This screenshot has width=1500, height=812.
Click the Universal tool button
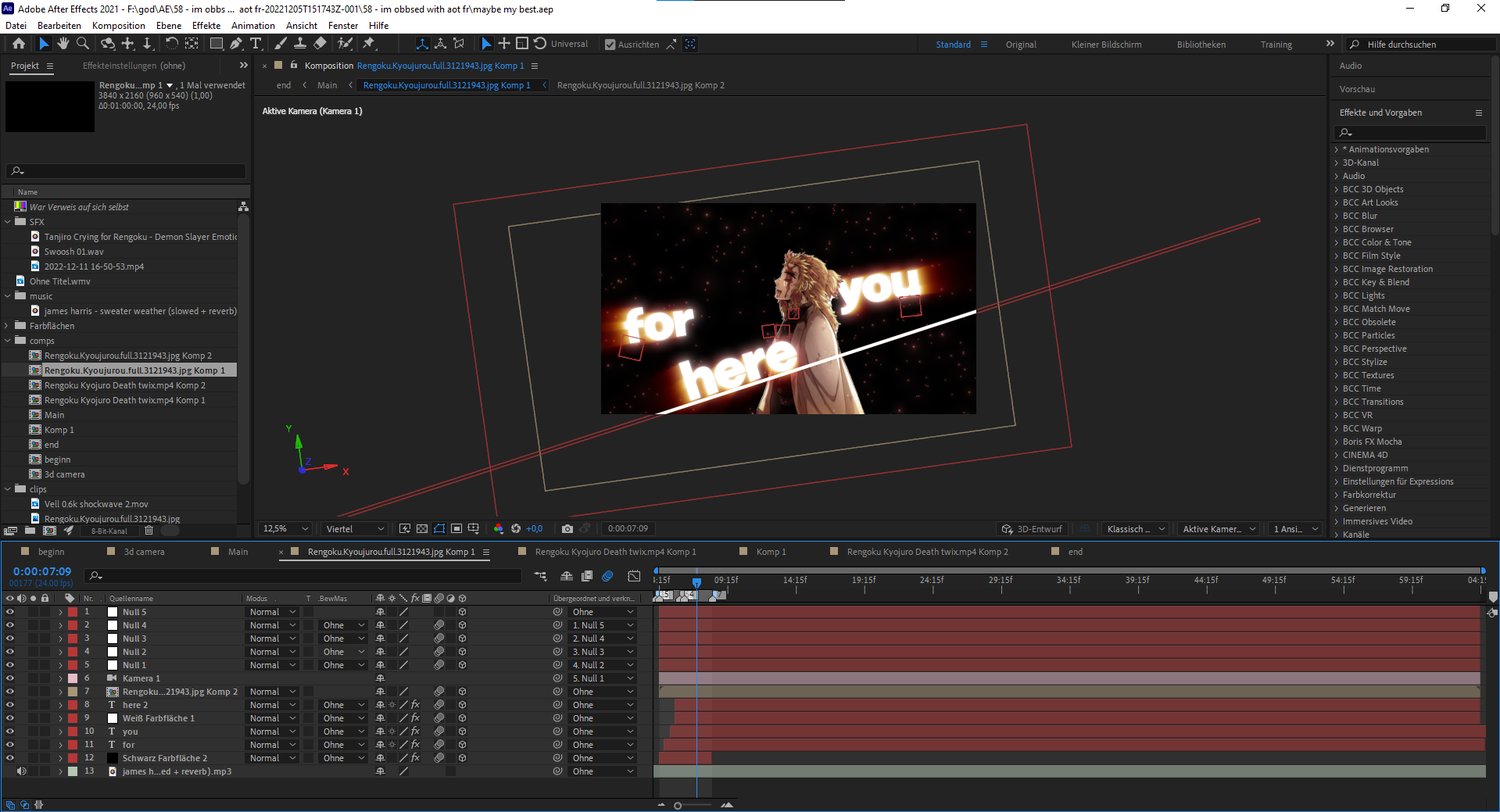tap(569, 44)
